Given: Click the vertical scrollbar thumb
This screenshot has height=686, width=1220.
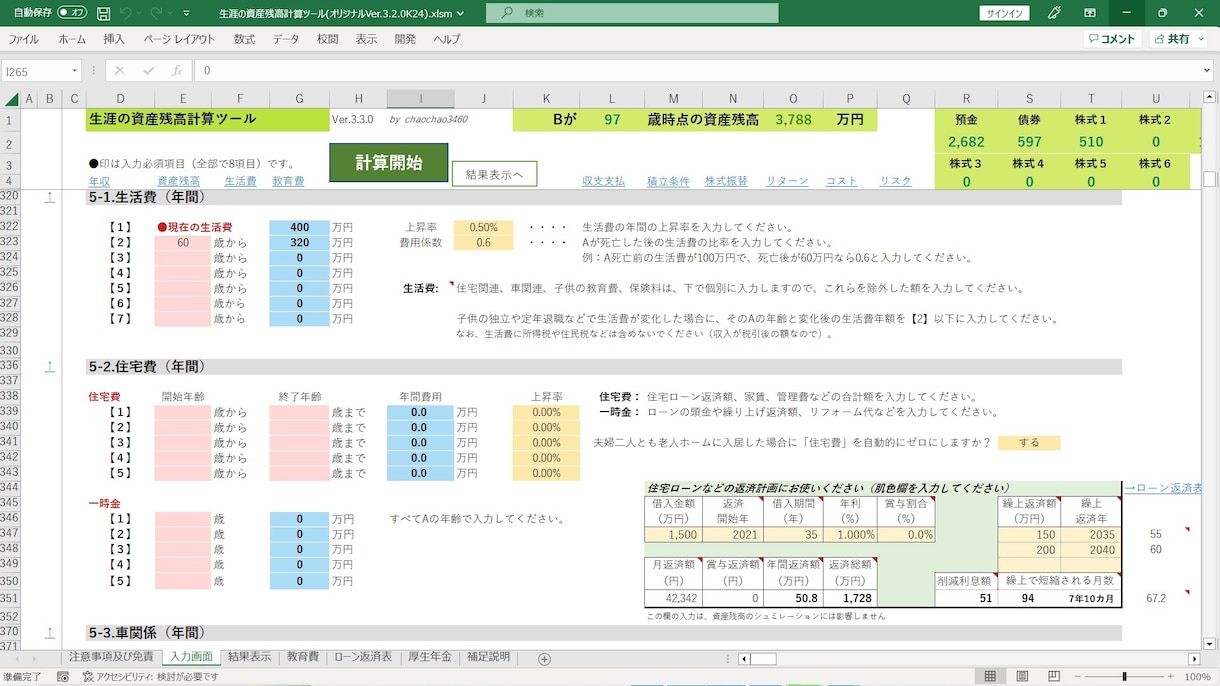Looking at the screenshot, I should click(1209, 180).
